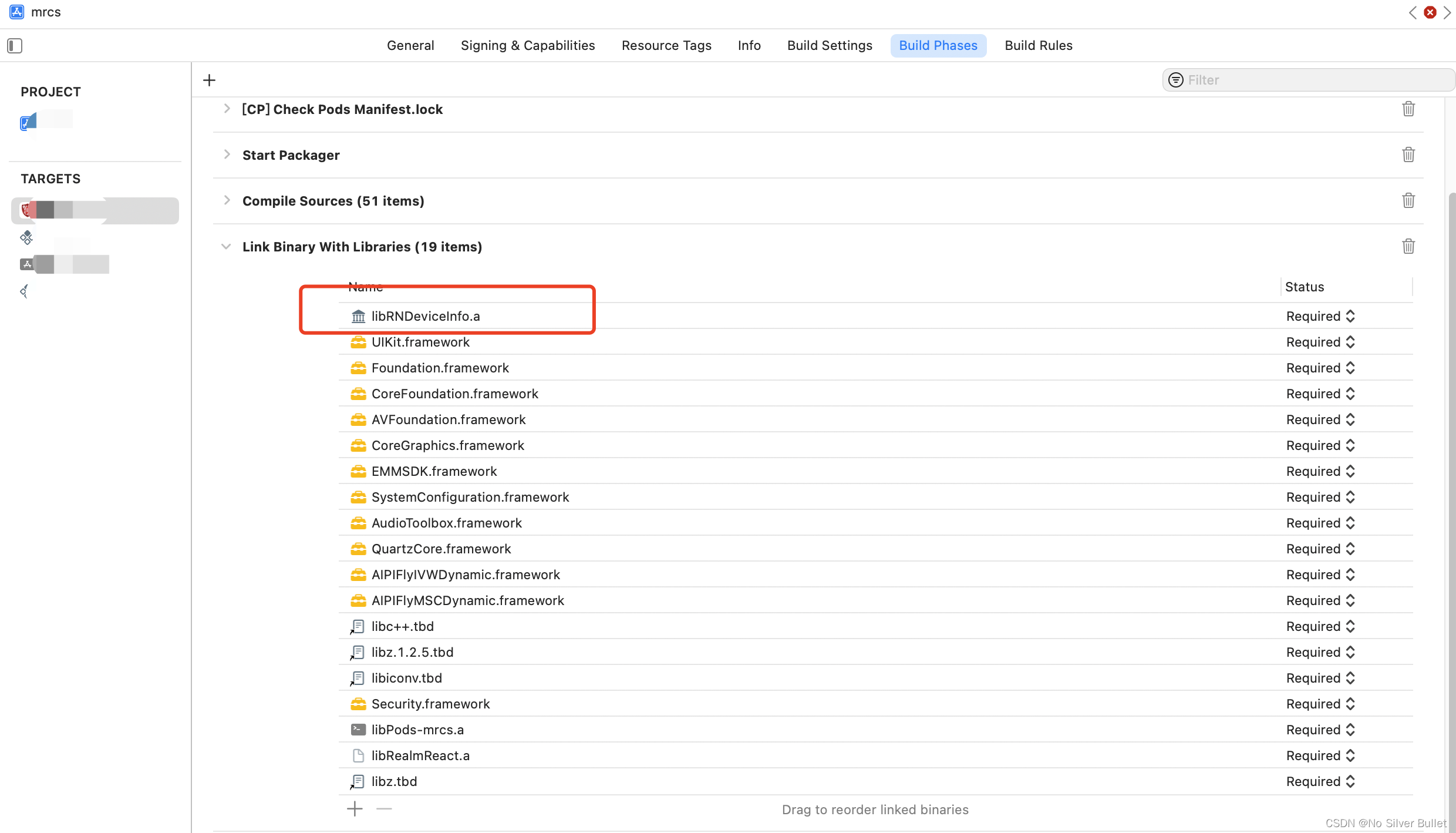Click delete icon for Link Binary phase
1456x833 pixels.
1408,246
